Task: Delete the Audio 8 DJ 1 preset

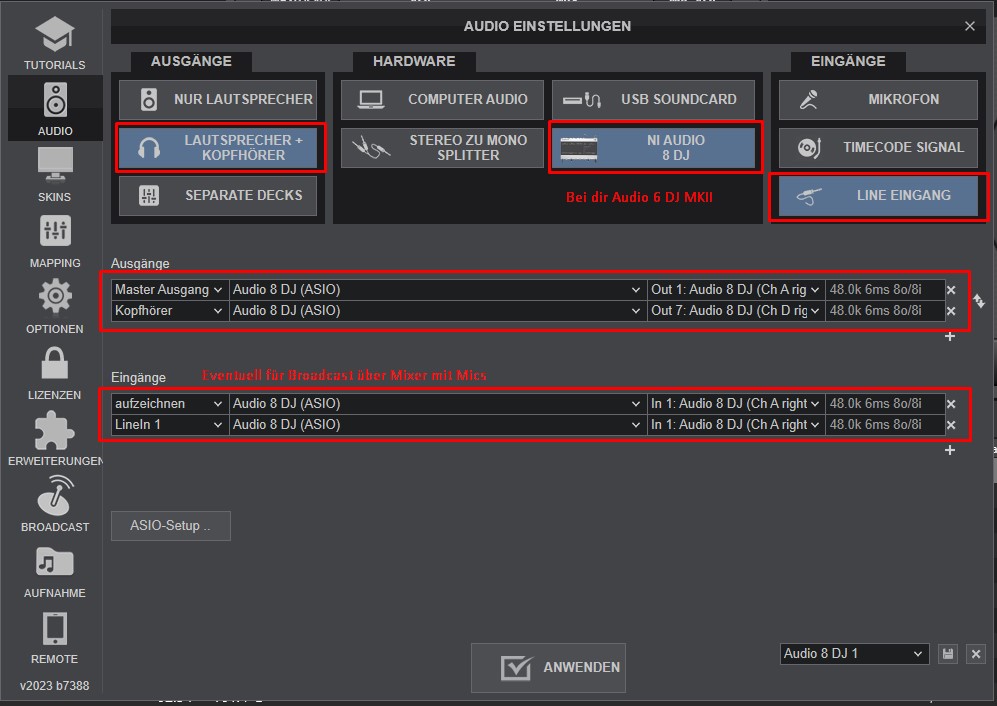Action: (x=976, y=654)
